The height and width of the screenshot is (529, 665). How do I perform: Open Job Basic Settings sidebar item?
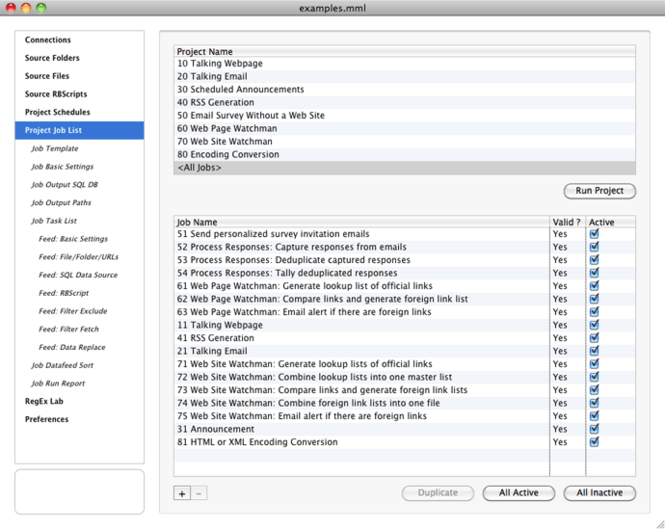[x=79, y=167]
